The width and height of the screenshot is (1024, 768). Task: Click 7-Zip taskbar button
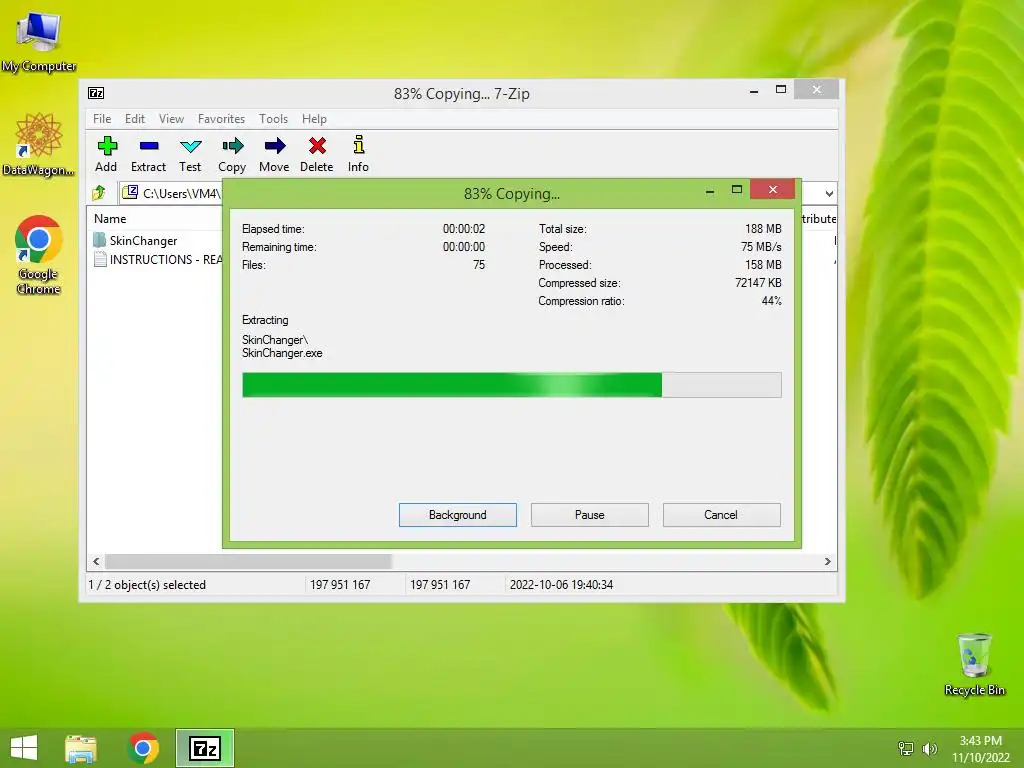point(205,748)
